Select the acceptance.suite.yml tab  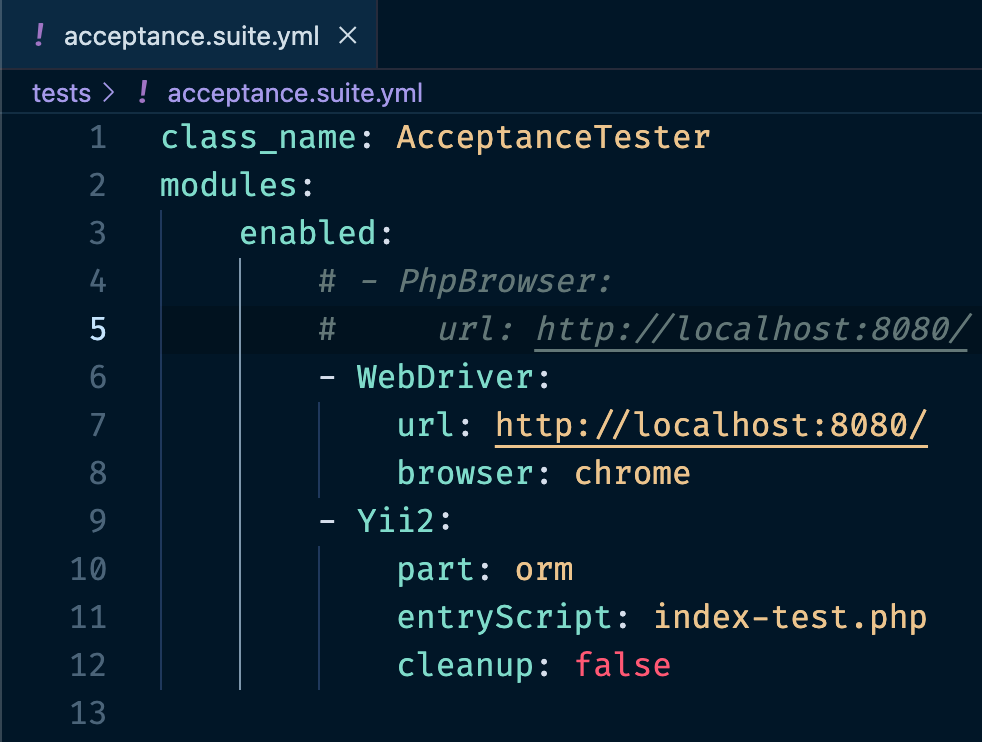point(190,37)
